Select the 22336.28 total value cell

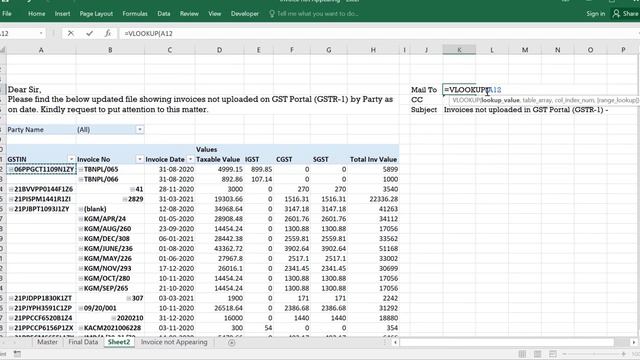click(373, 199)
